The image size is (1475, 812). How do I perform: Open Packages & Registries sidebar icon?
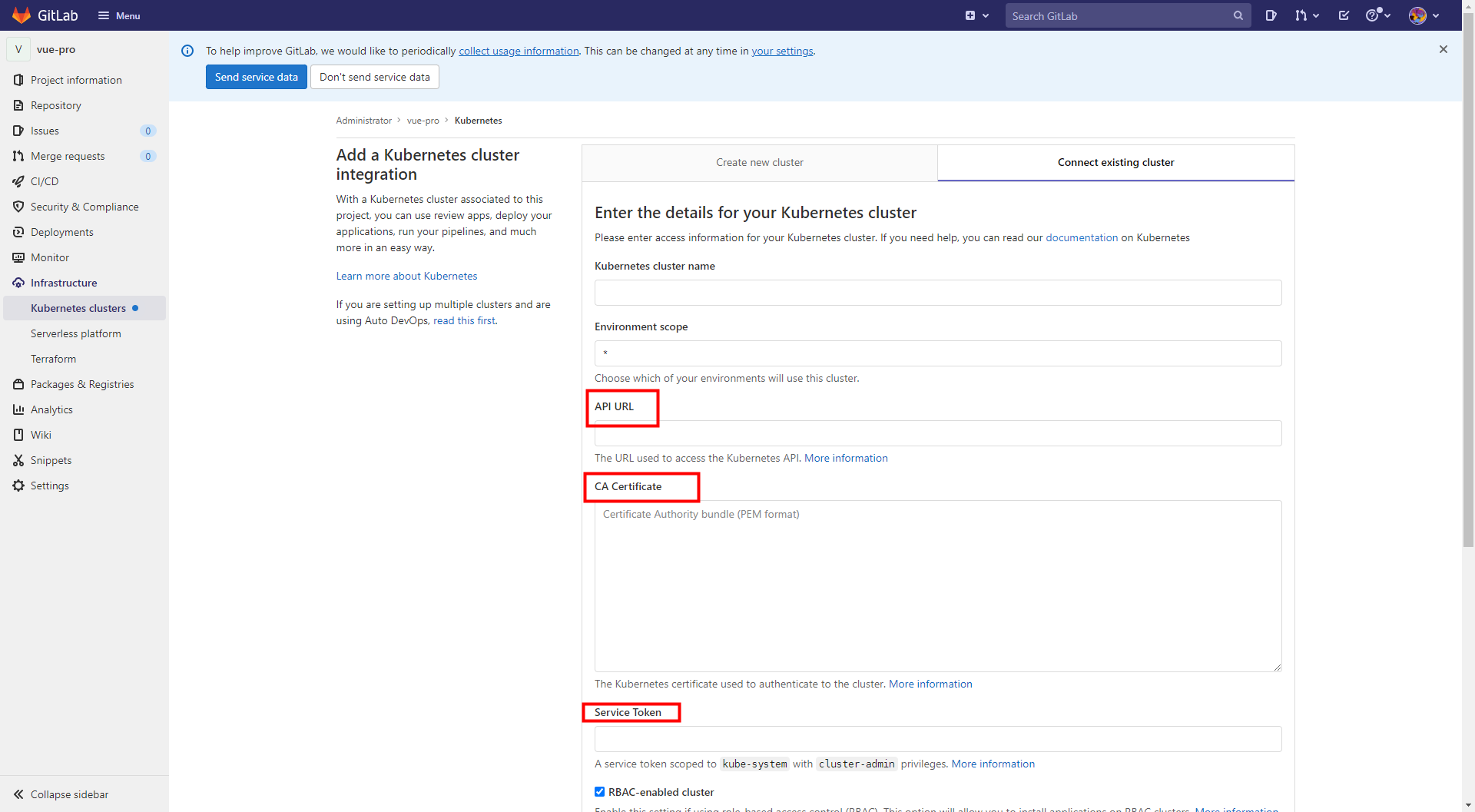(x=18, y=384)
